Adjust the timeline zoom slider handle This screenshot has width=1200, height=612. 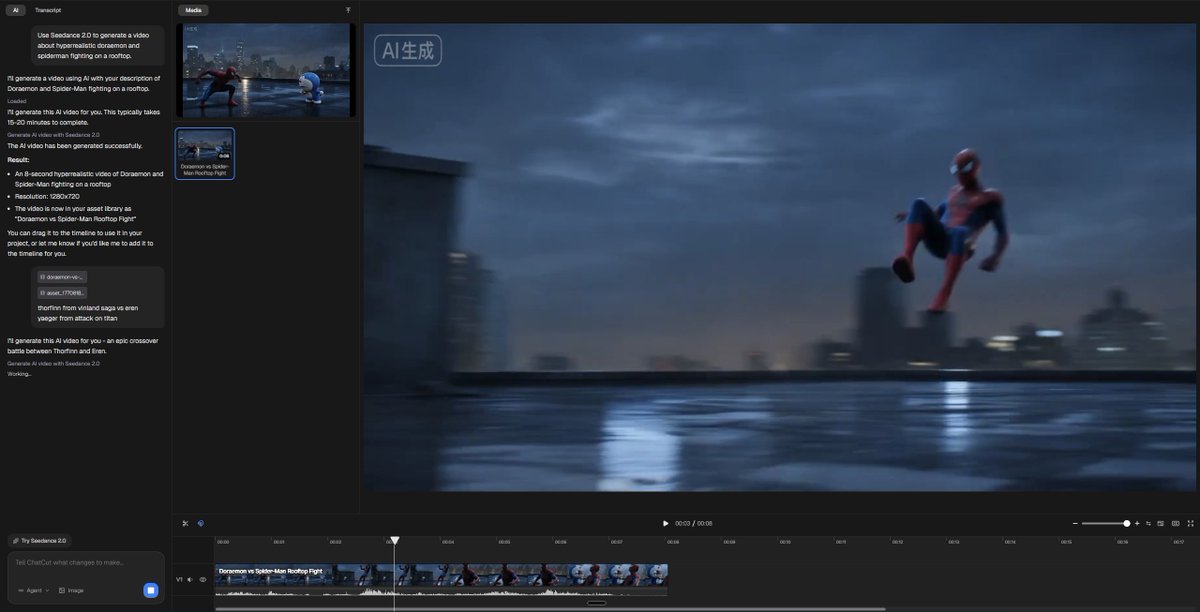click(1127, 523)
